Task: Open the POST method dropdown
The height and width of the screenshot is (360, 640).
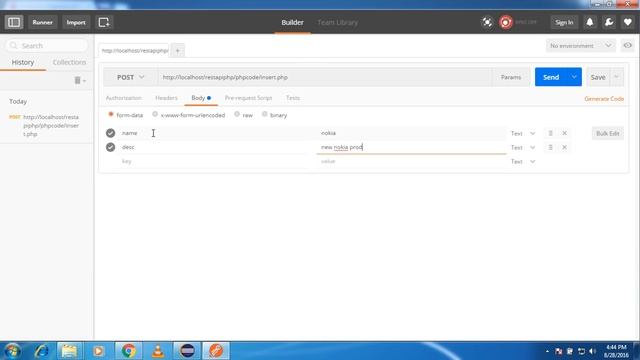Action: point(130,77)
